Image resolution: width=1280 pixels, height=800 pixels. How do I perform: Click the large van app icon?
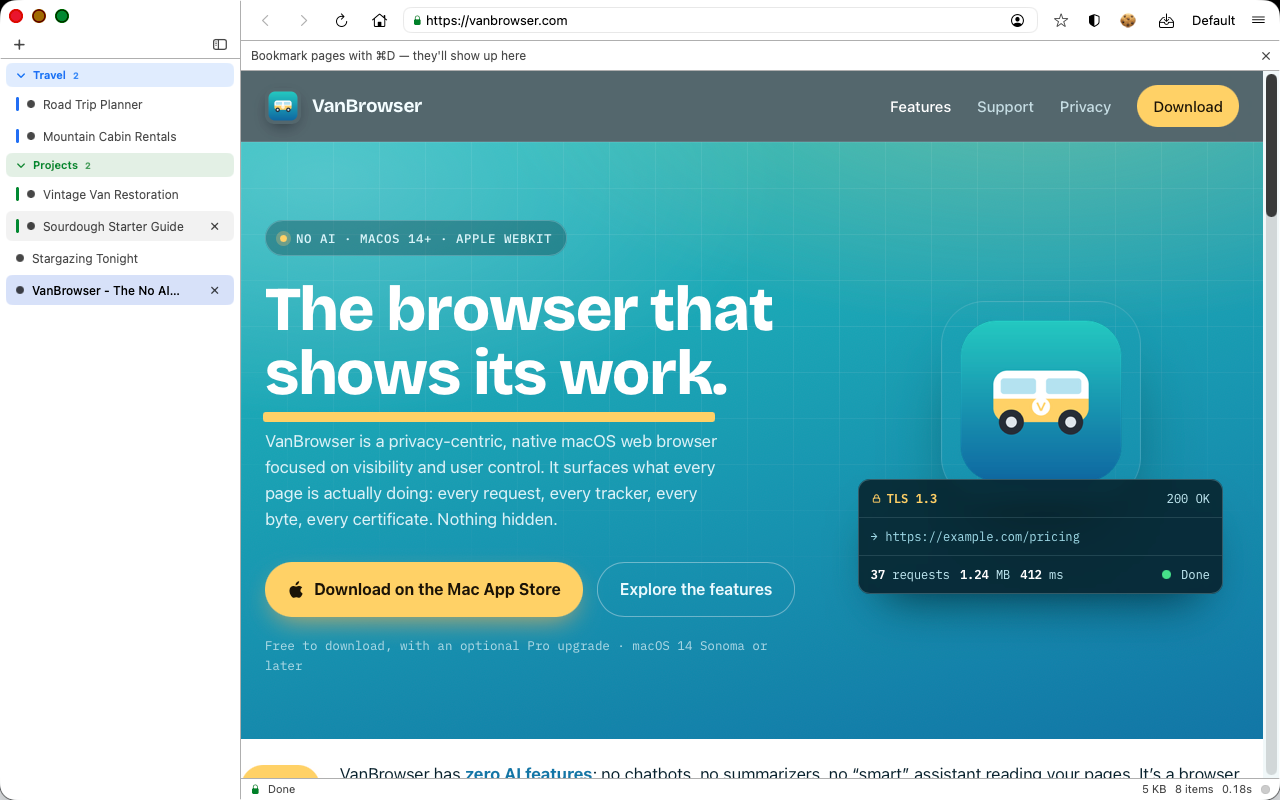point(1041,400)
